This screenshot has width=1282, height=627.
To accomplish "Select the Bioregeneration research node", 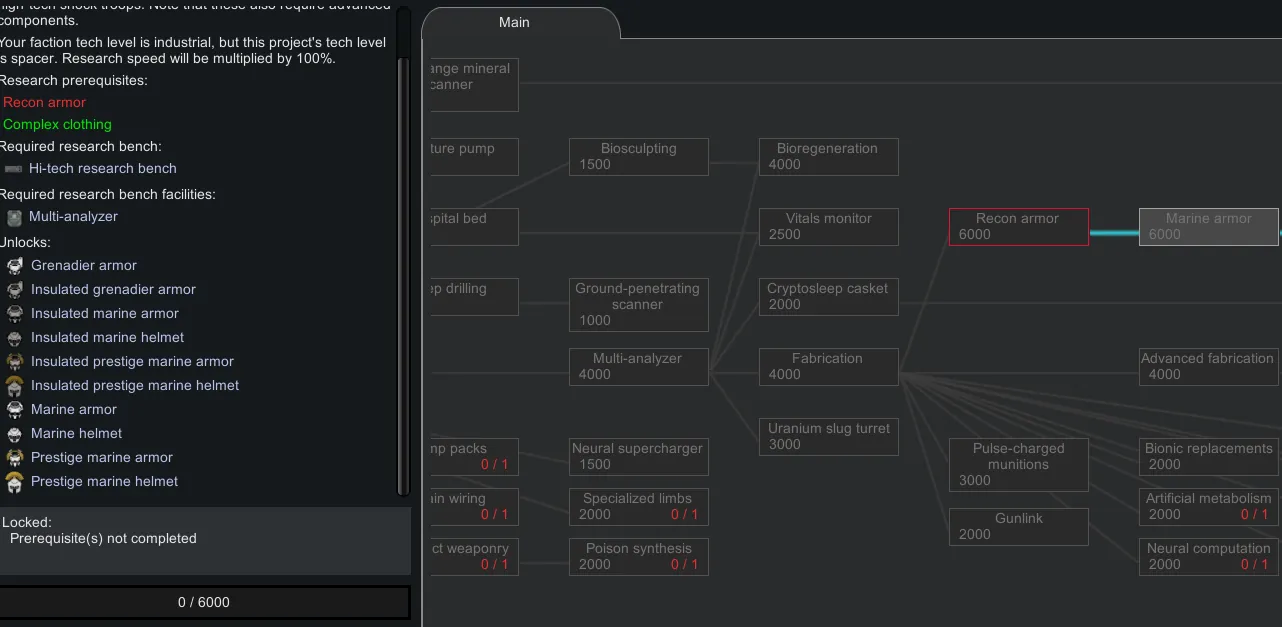I will tap(828, 157).
